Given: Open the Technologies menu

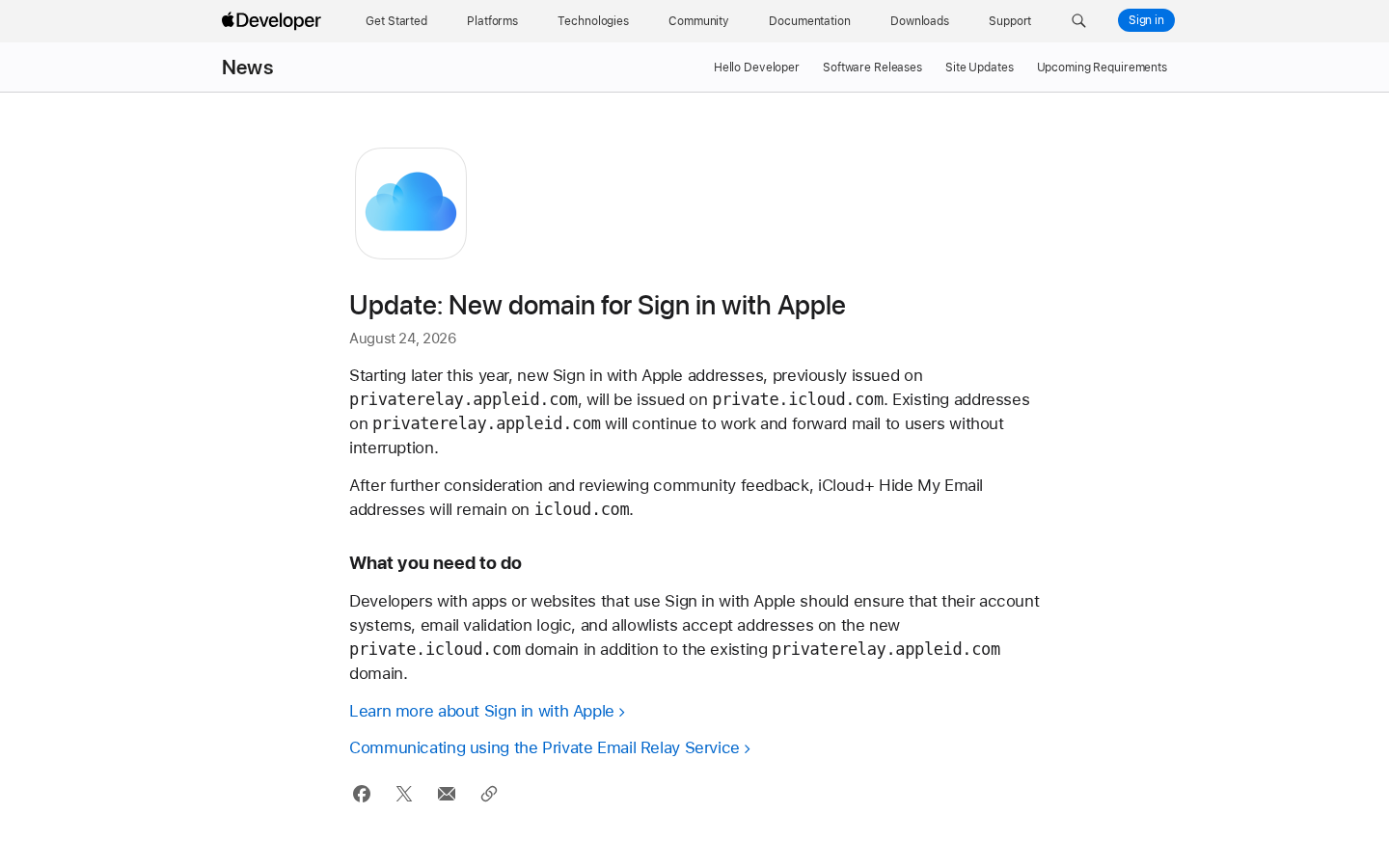Looking at the screenshot, I should pyautogui.click(x=593, y=21).
